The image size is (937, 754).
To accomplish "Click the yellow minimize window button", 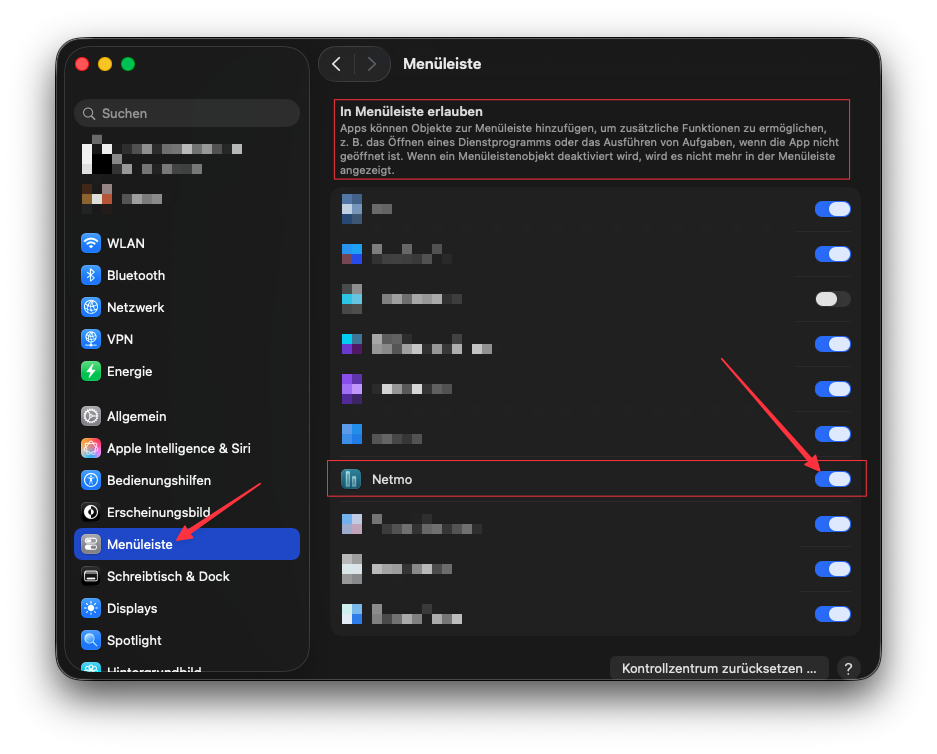I will [105, 64].
